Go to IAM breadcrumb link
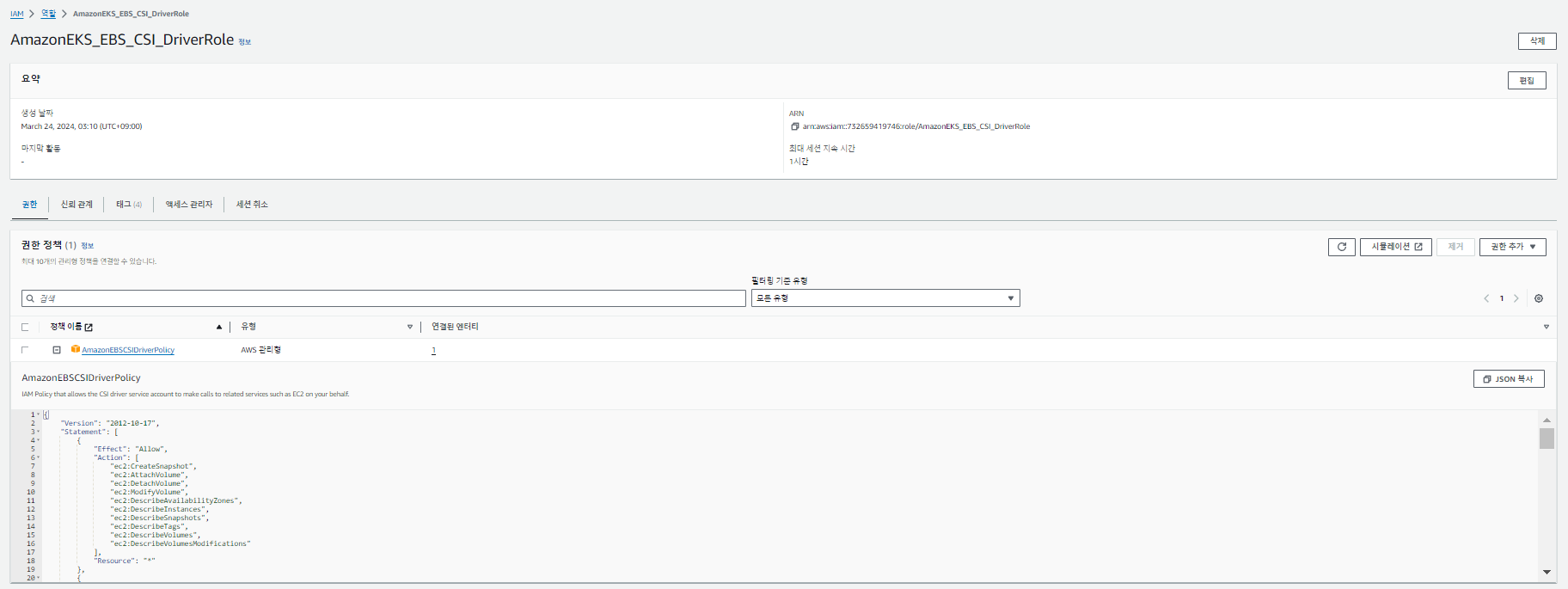Screen dimensions: 1568x589 pos(17,14)
